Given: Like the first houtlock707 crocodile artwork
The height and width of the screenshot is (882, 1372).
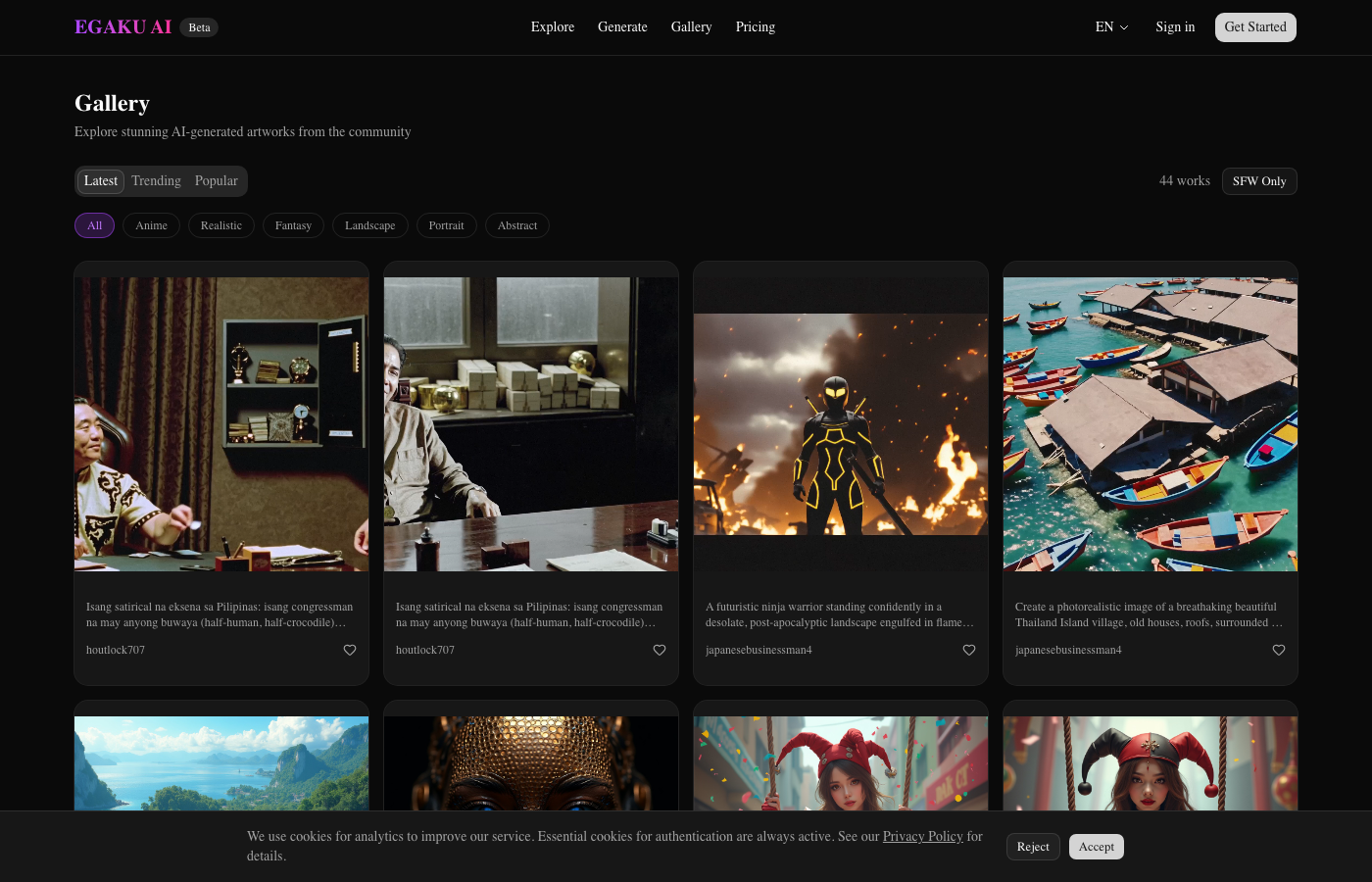Looking at the screenshot, I should point(350,650).
